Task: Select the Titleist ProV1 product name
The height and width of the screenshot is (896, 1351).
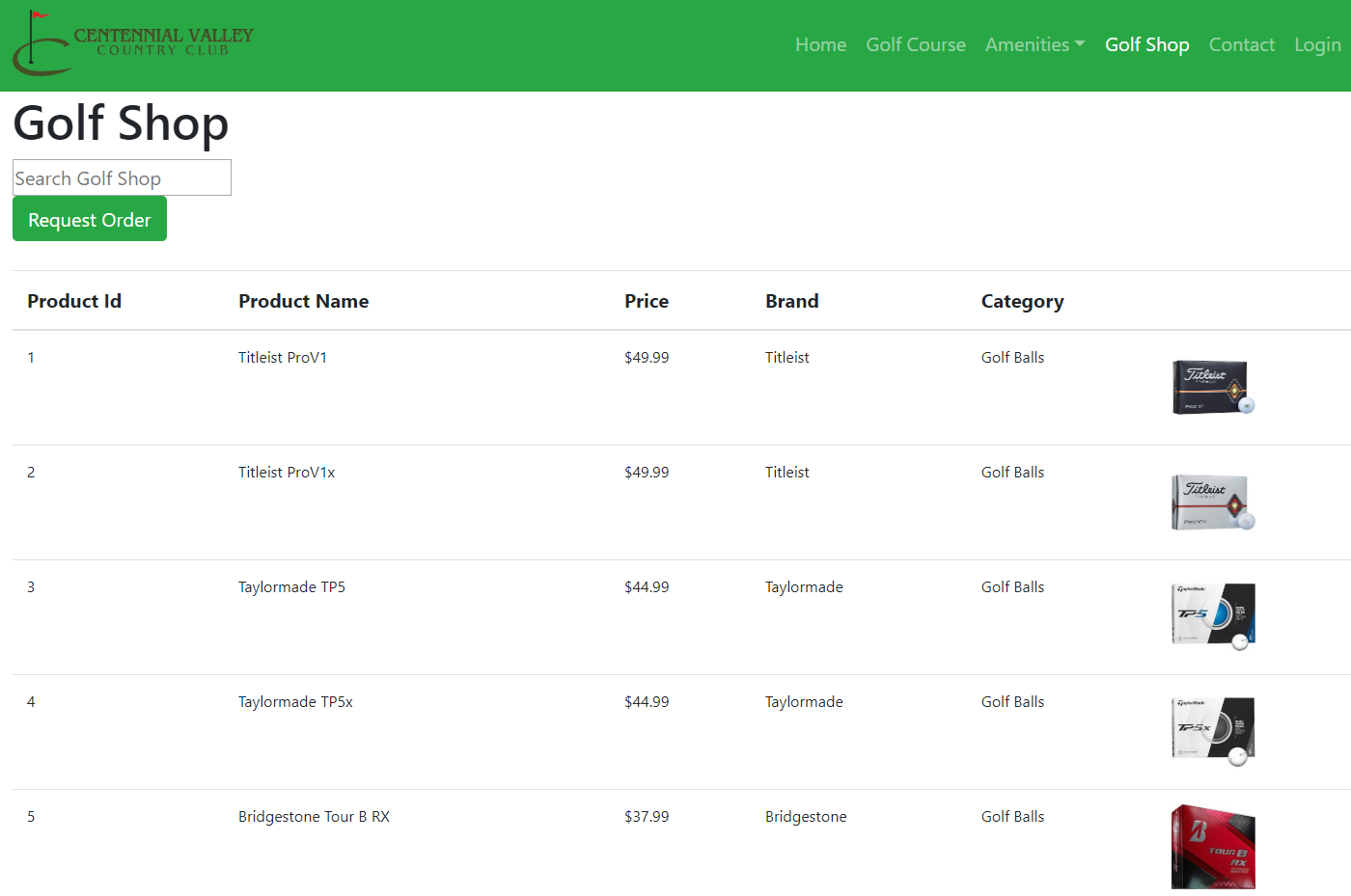Action: [283, 357]
